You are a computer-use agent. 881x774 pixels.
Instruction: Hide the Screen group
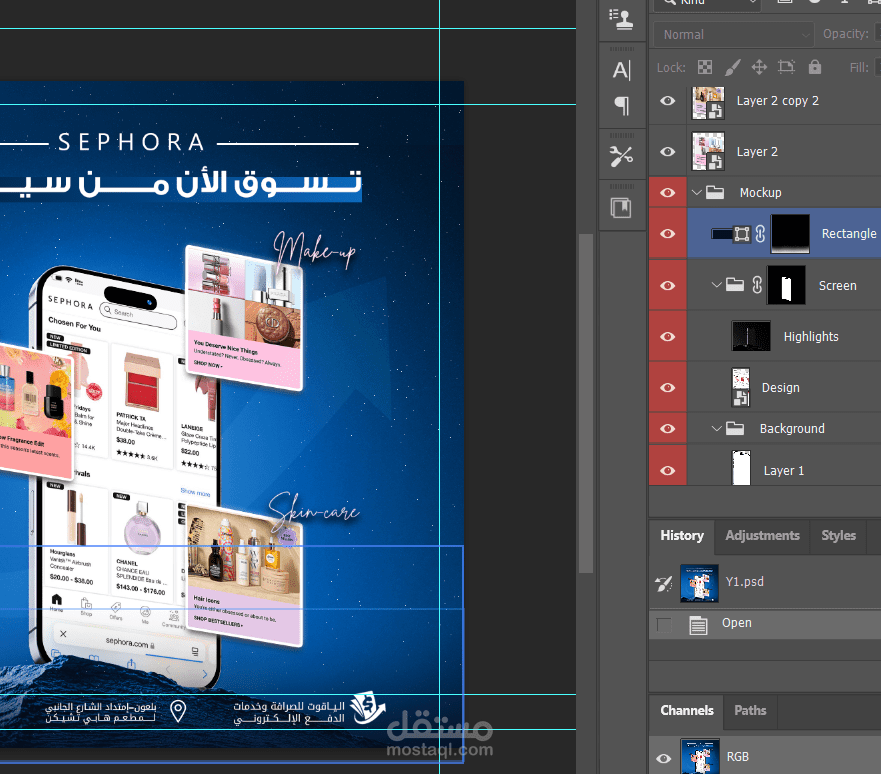[667, 285]
